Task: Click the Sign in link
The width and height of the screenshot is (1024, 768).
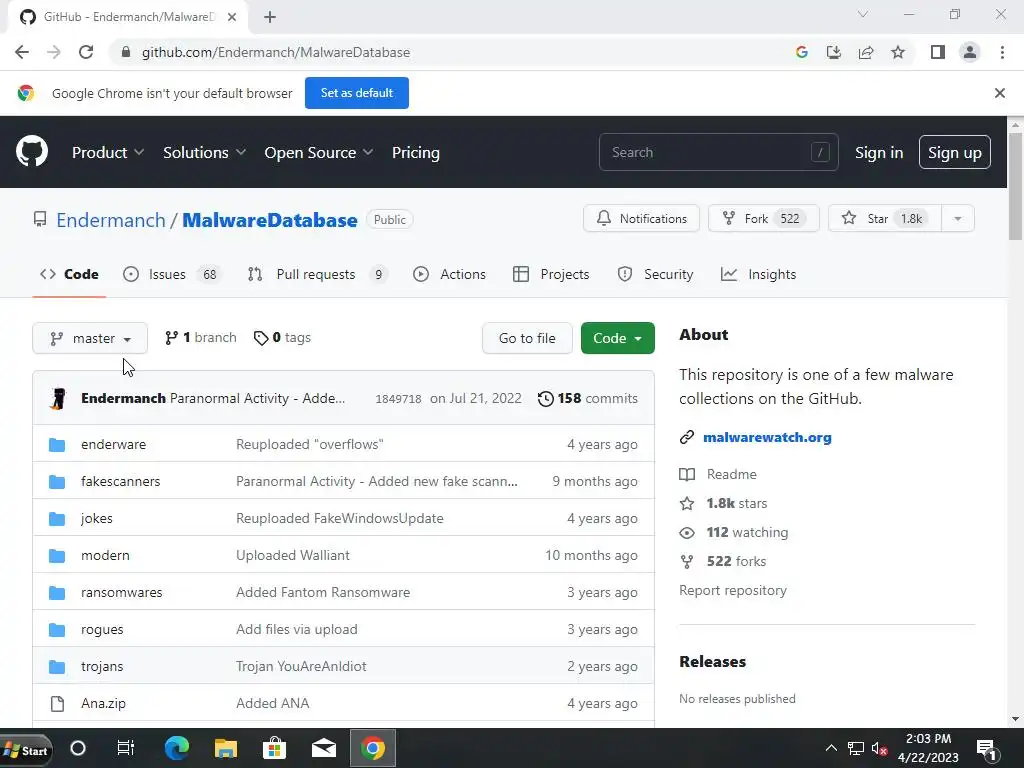Action: click(x=879, y=152)
